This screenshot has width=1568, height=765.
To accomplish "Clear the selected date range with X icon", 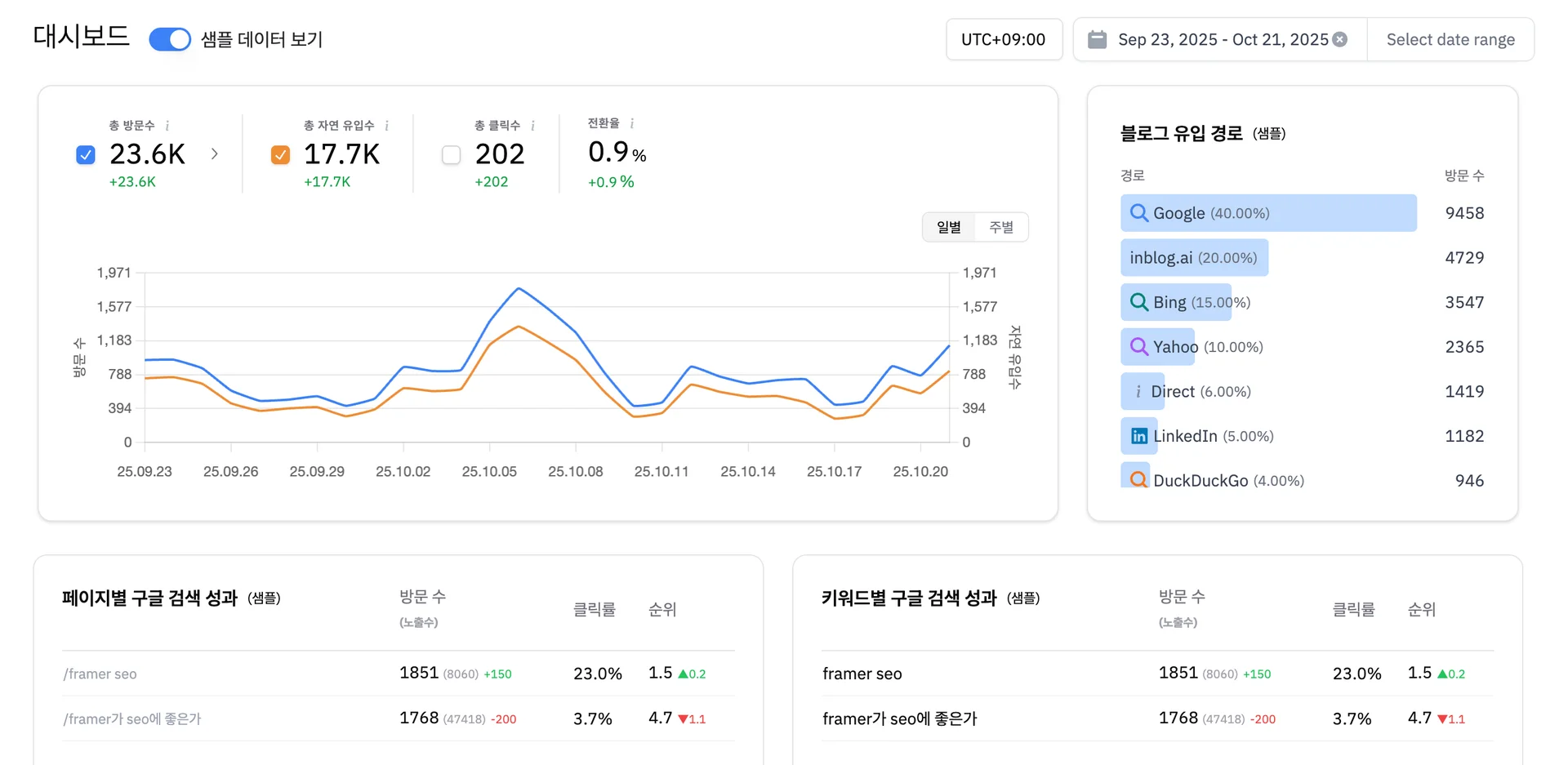I will pos(1340,39).
